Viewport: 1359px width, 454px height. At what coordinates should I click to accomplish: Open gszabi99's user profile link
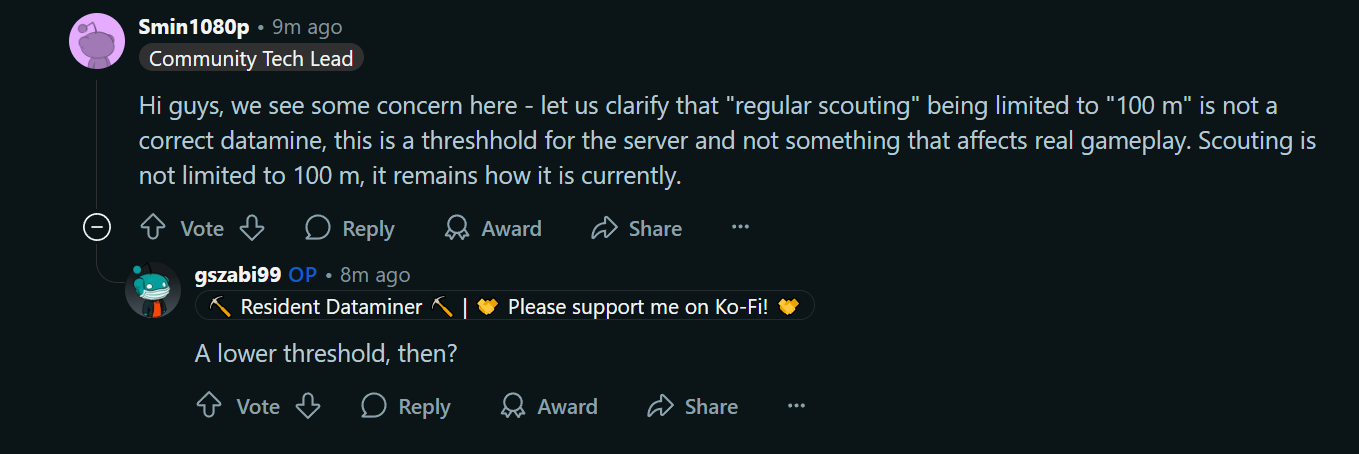coord(238,275)
